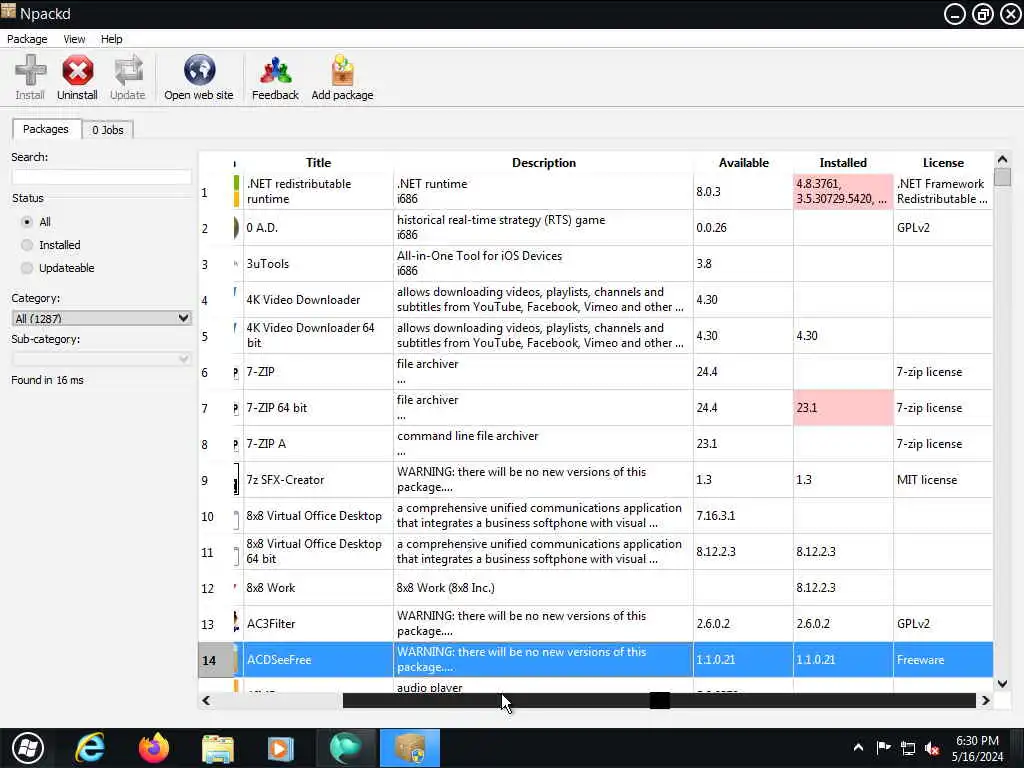Click the Freeware license cell
1024x768 pixels.
click(943, 660)
